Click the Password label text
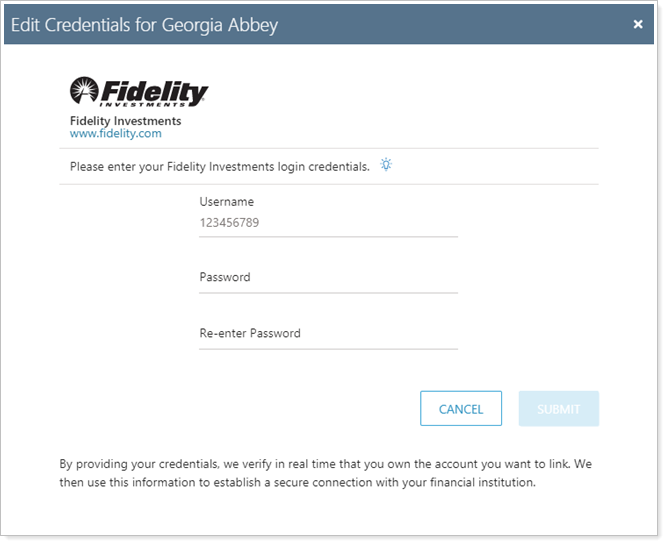Image resolution: width=667 pixels, height=545 pixels. [225, 277]
